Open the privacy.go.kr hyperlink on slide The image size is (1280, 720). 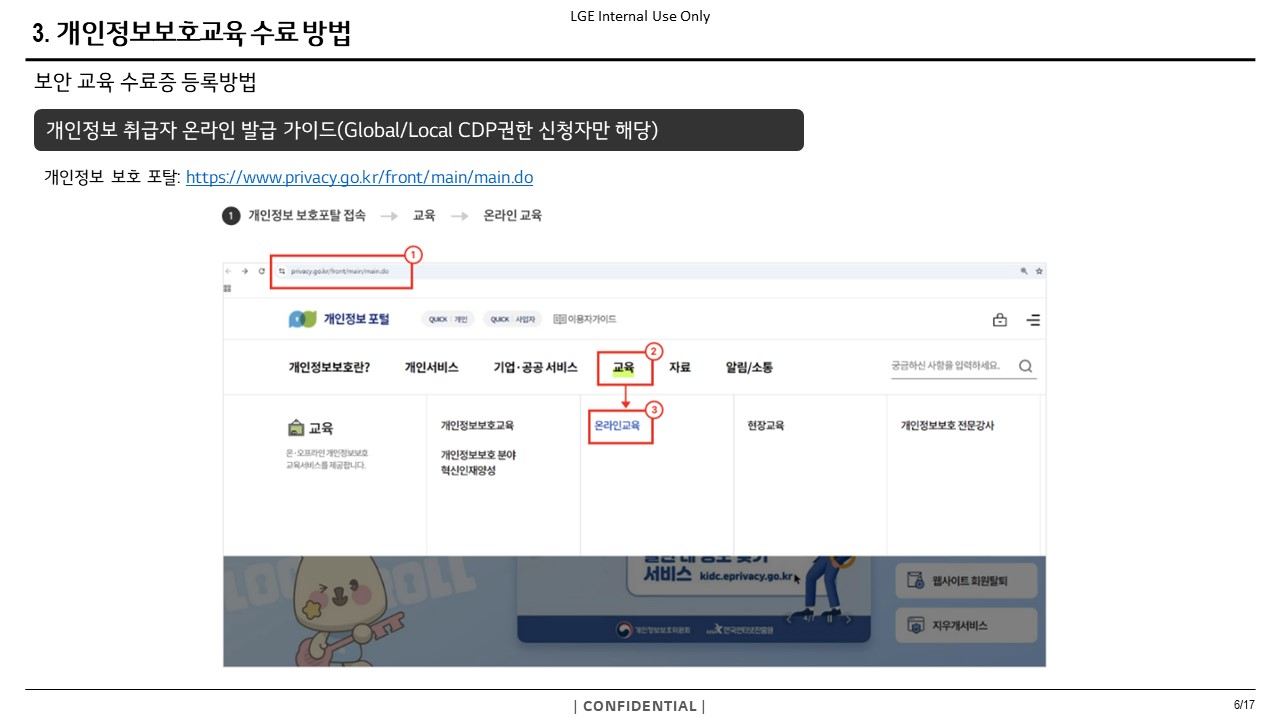pos(359,177)
